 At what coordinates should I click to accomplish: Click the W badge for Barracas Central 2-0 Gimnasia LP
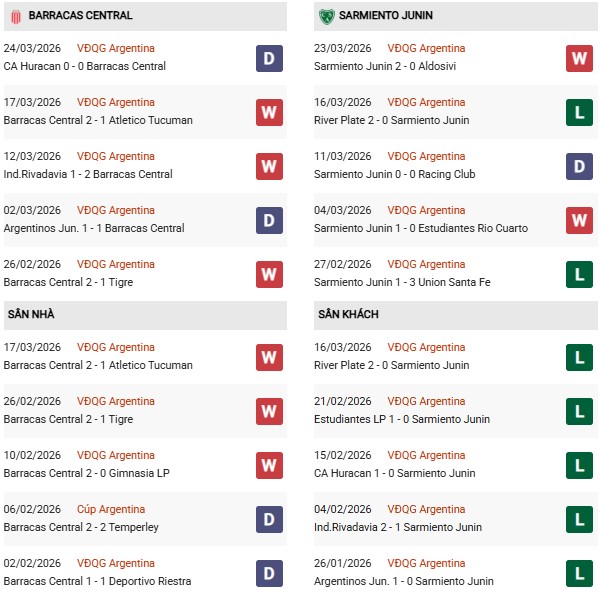point(269,465)
